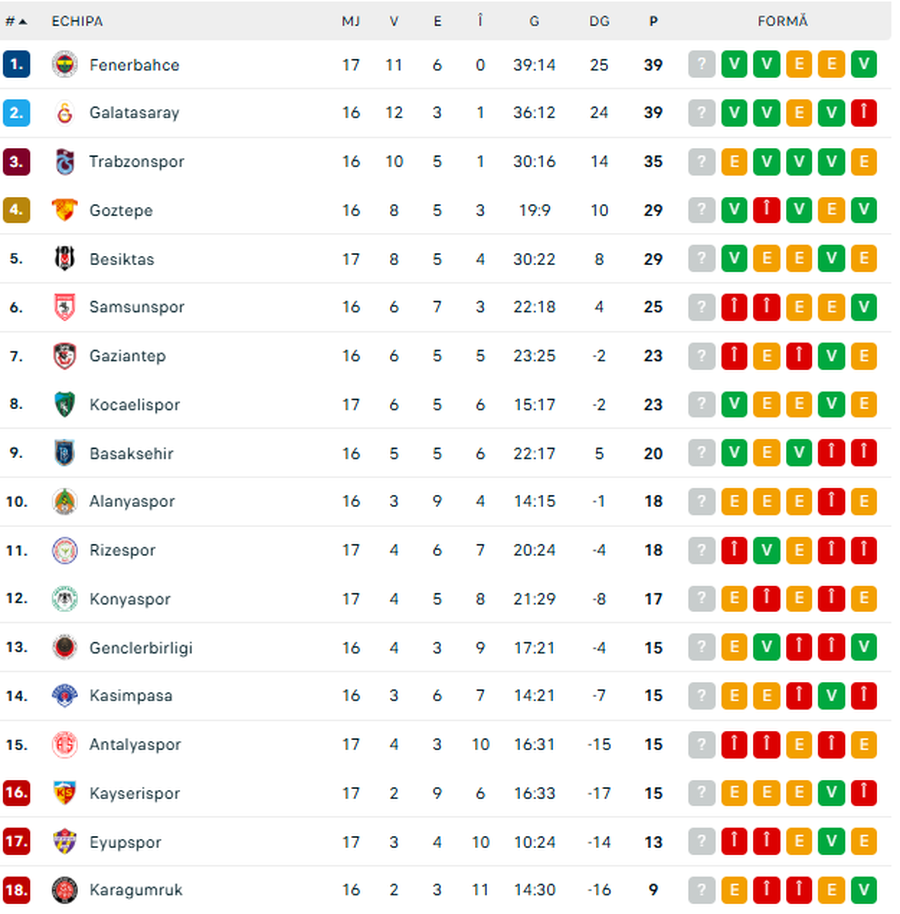Click the Kocaelispor club crest

pyautogui.click(x=63, y=405)
